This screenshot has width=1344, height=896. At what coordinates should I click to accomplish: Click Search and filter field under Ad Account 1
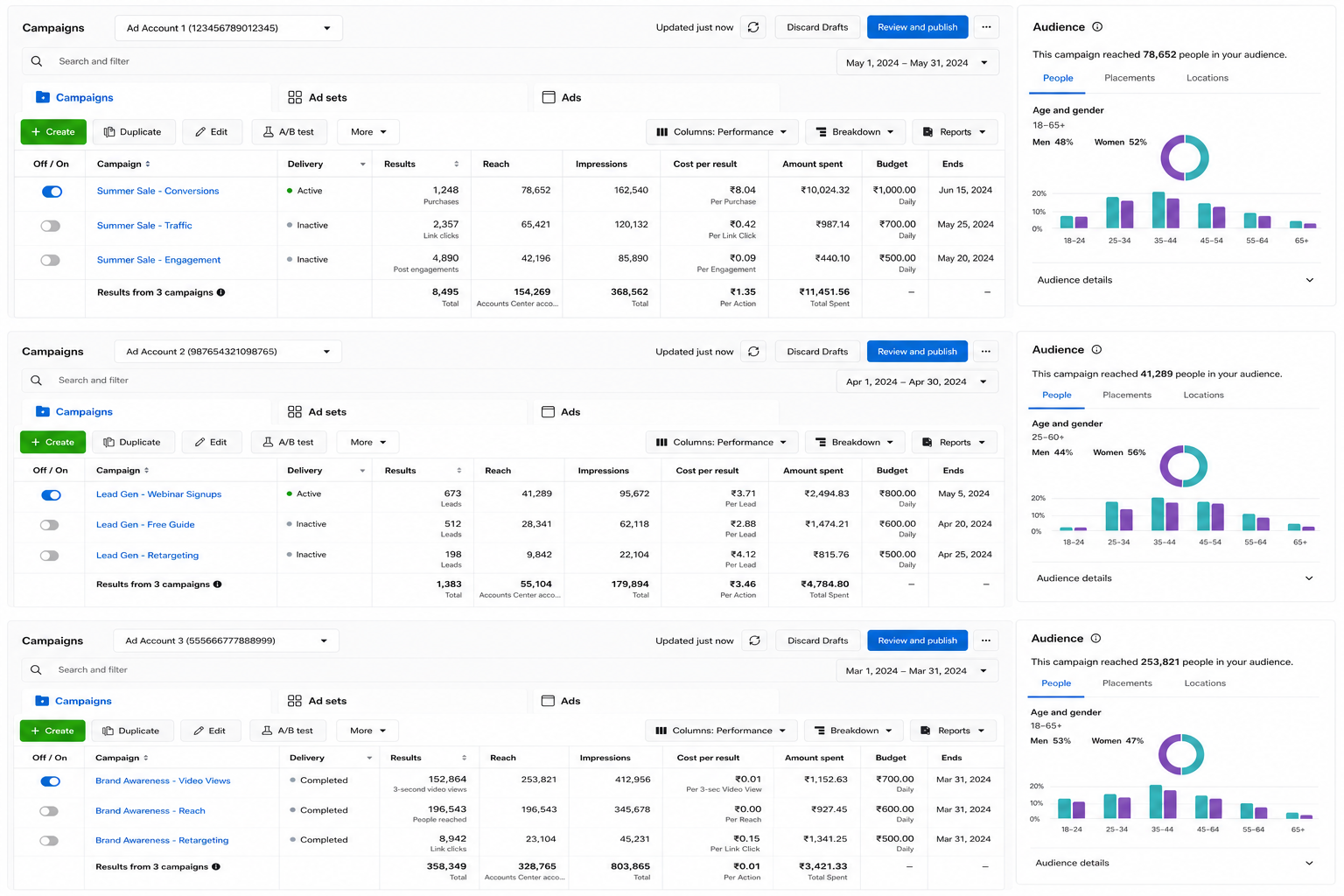(x=429, y=61)
